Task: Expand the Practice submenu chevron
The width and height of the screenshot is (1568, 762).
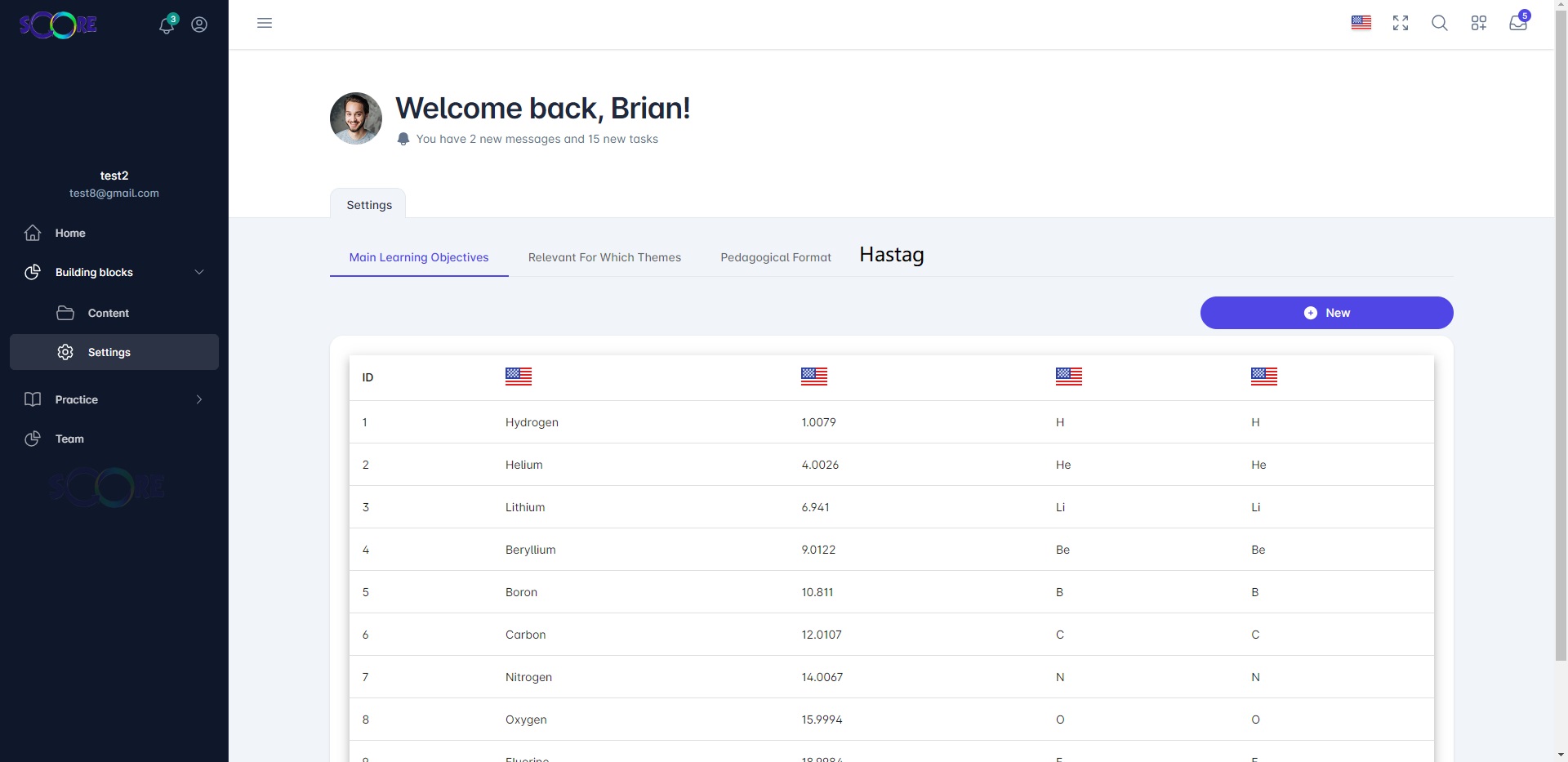Action: [199, 399]
